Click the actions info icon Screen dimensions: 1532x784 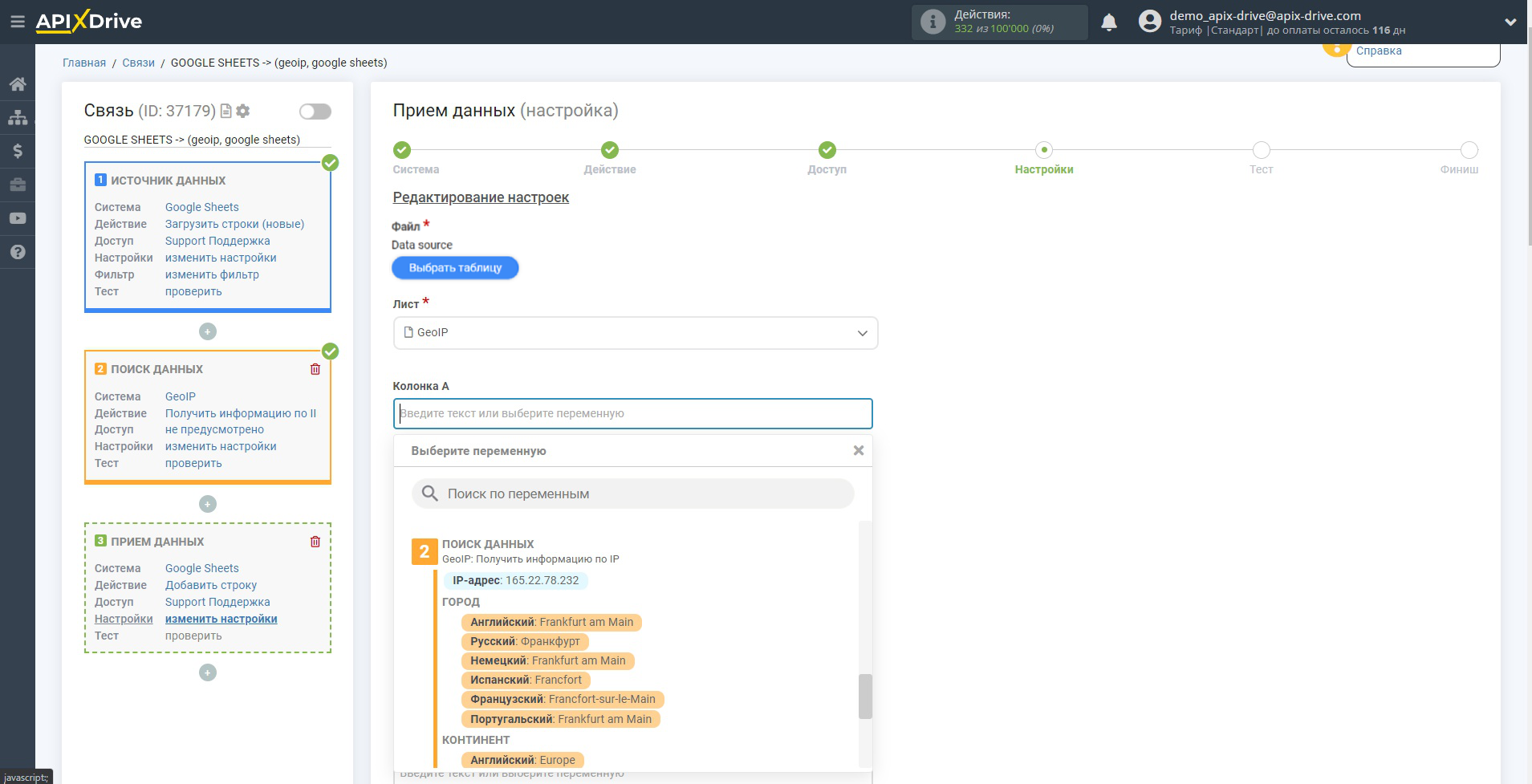click(933, 22)
